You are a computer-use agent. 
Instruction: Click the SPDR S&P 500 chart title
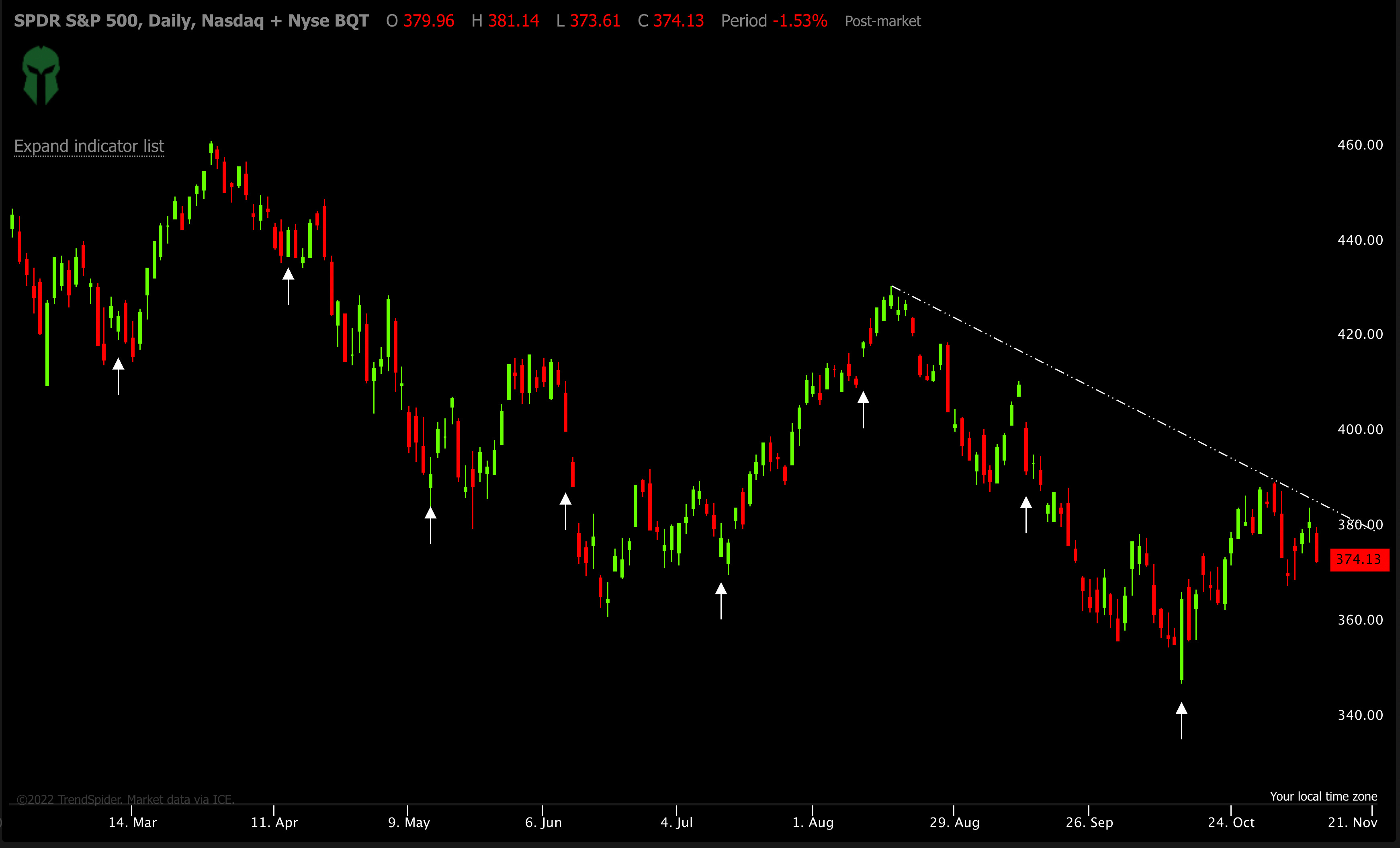(192, 21)
